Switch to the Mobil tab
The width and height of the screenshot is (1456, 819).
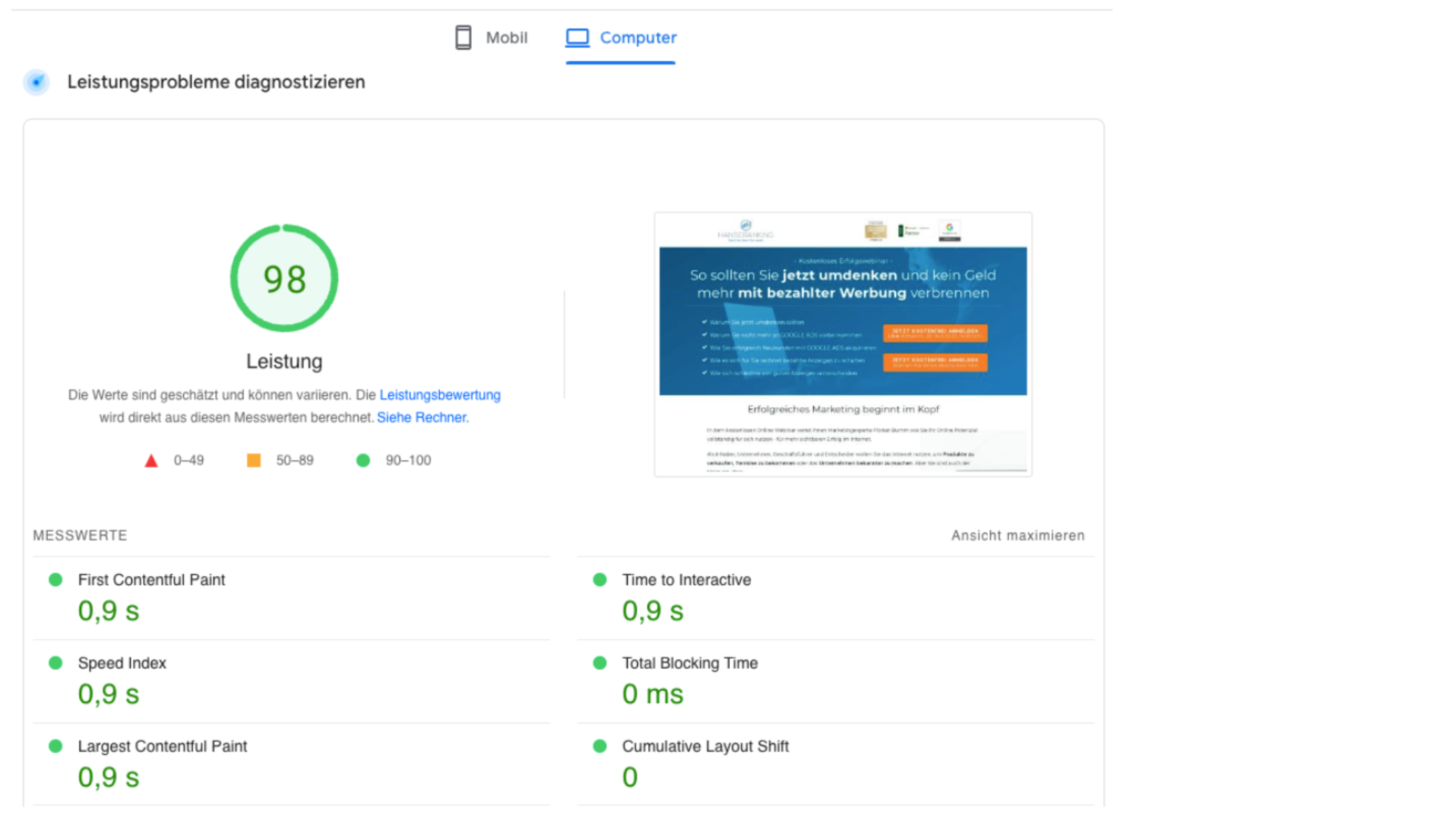[491, 37]
